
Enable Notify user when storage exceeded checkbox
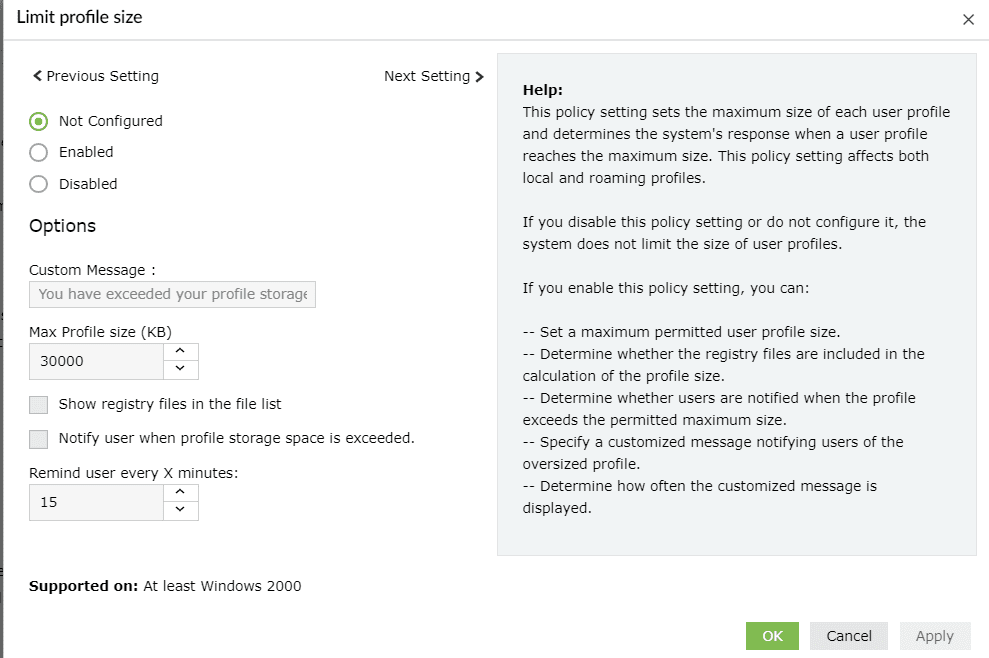[39, 438]
